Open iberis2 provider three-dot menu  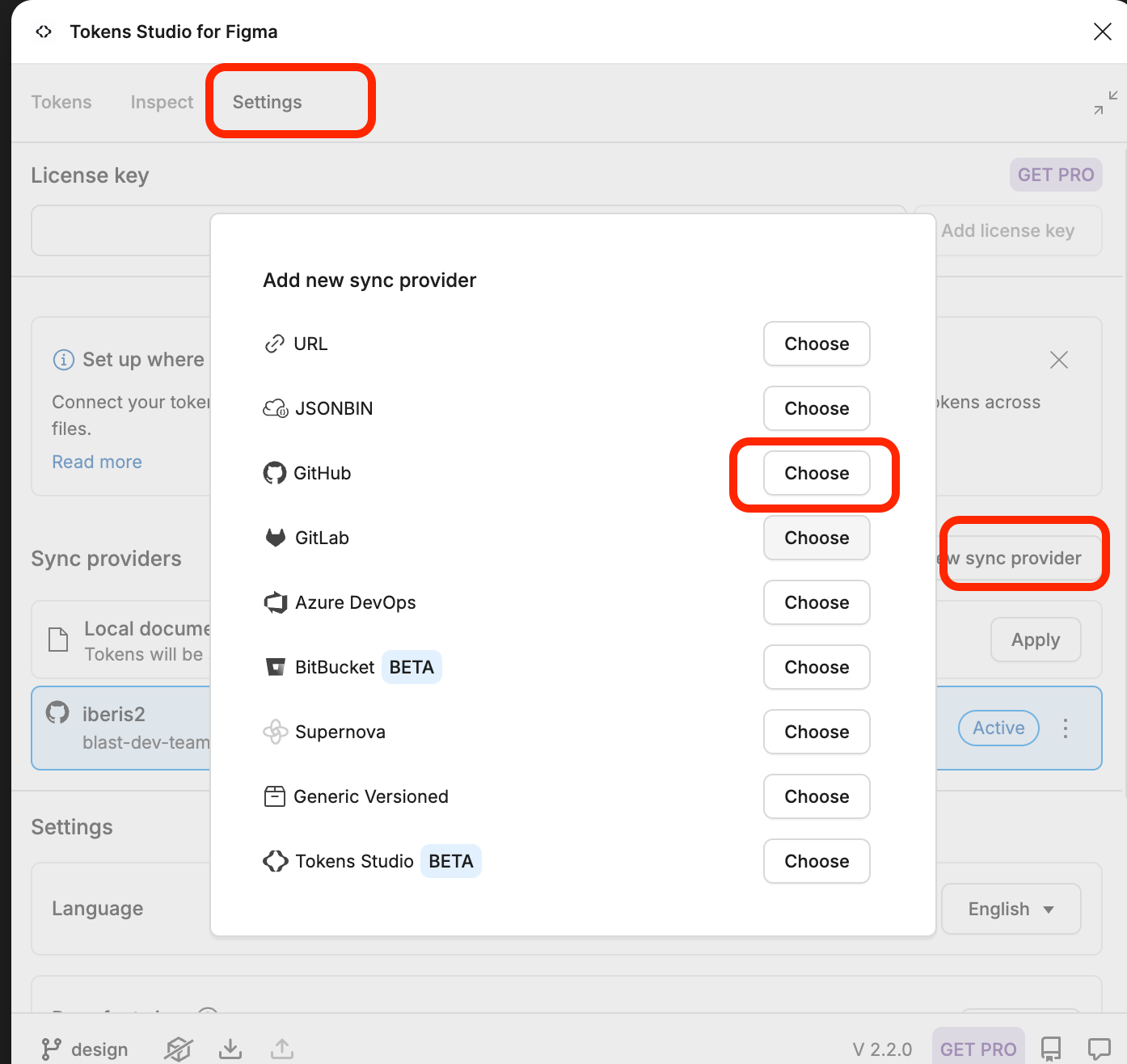point(1066,728)
